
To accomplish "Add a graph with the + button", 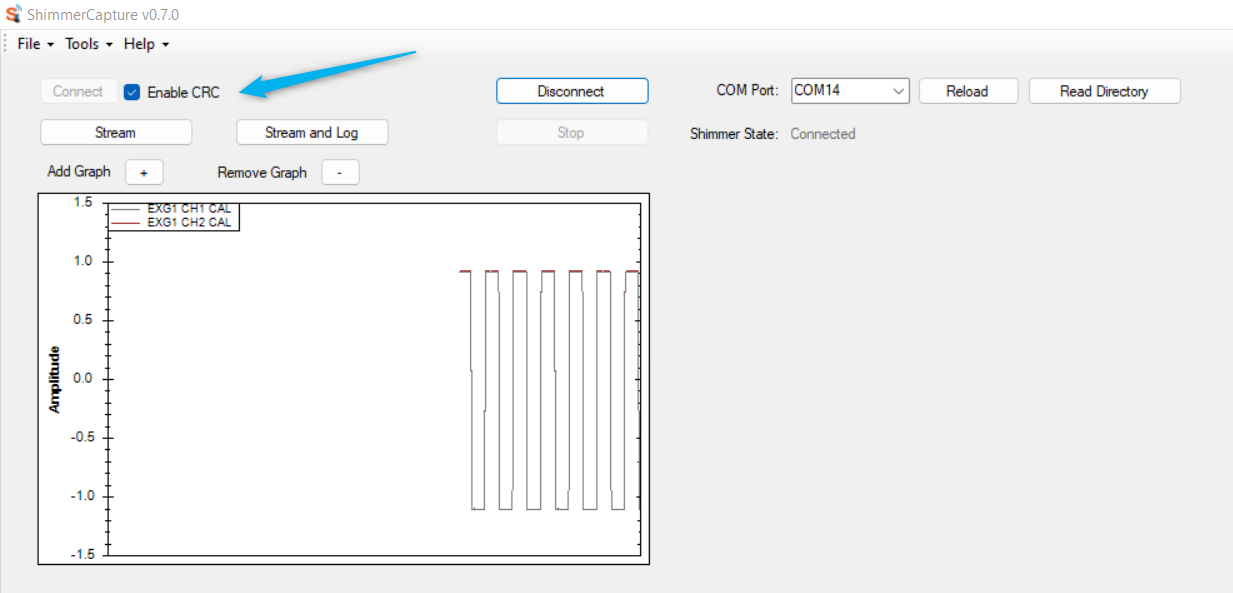I will 144,172.
